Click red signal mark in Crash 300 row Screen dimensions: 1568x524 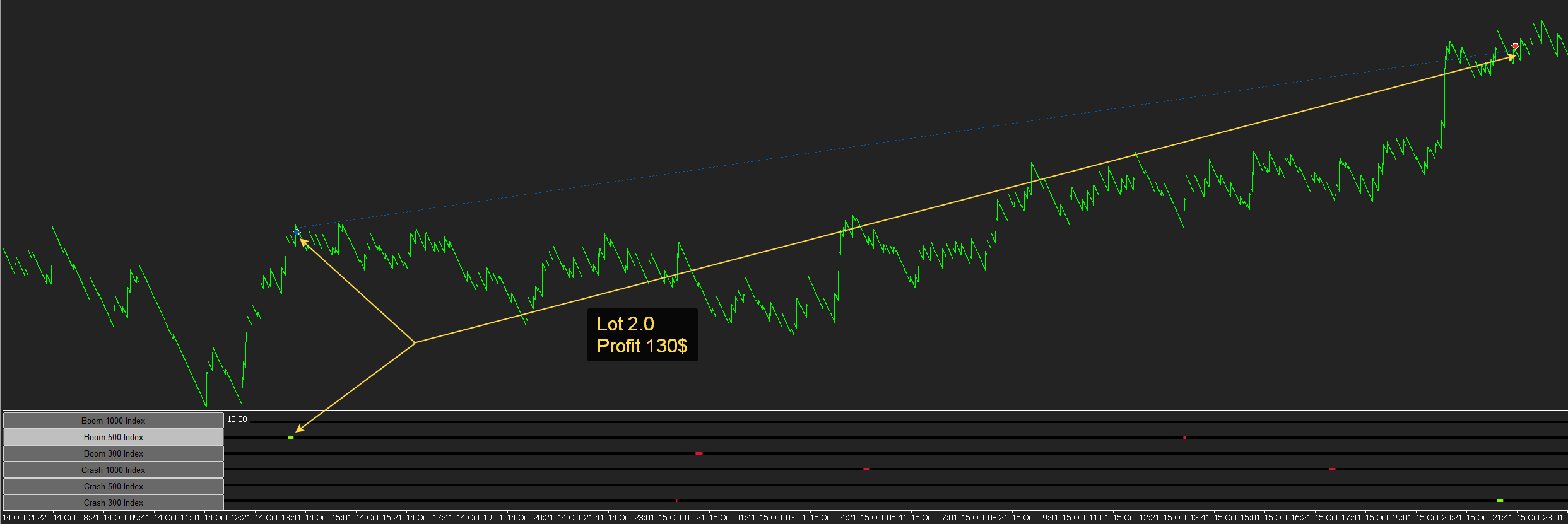tap(676, 501)
